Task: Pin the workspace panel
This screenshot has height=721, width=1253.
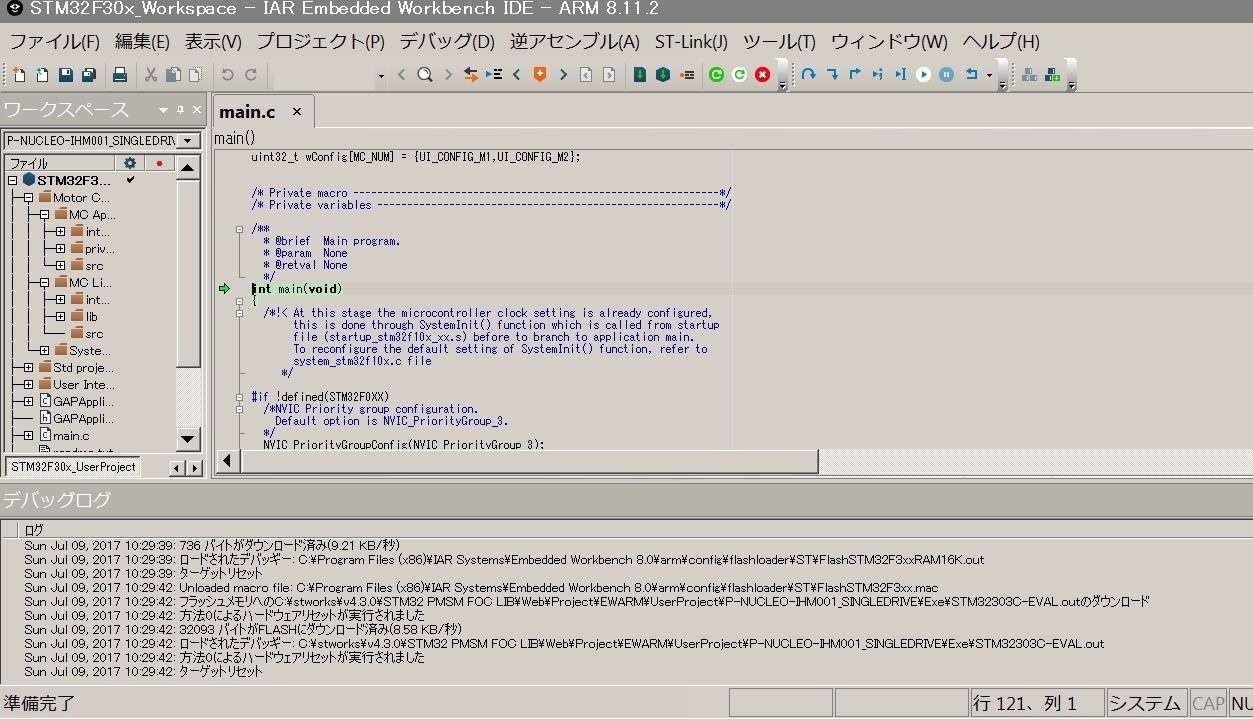Action: [x=181, y=110]
